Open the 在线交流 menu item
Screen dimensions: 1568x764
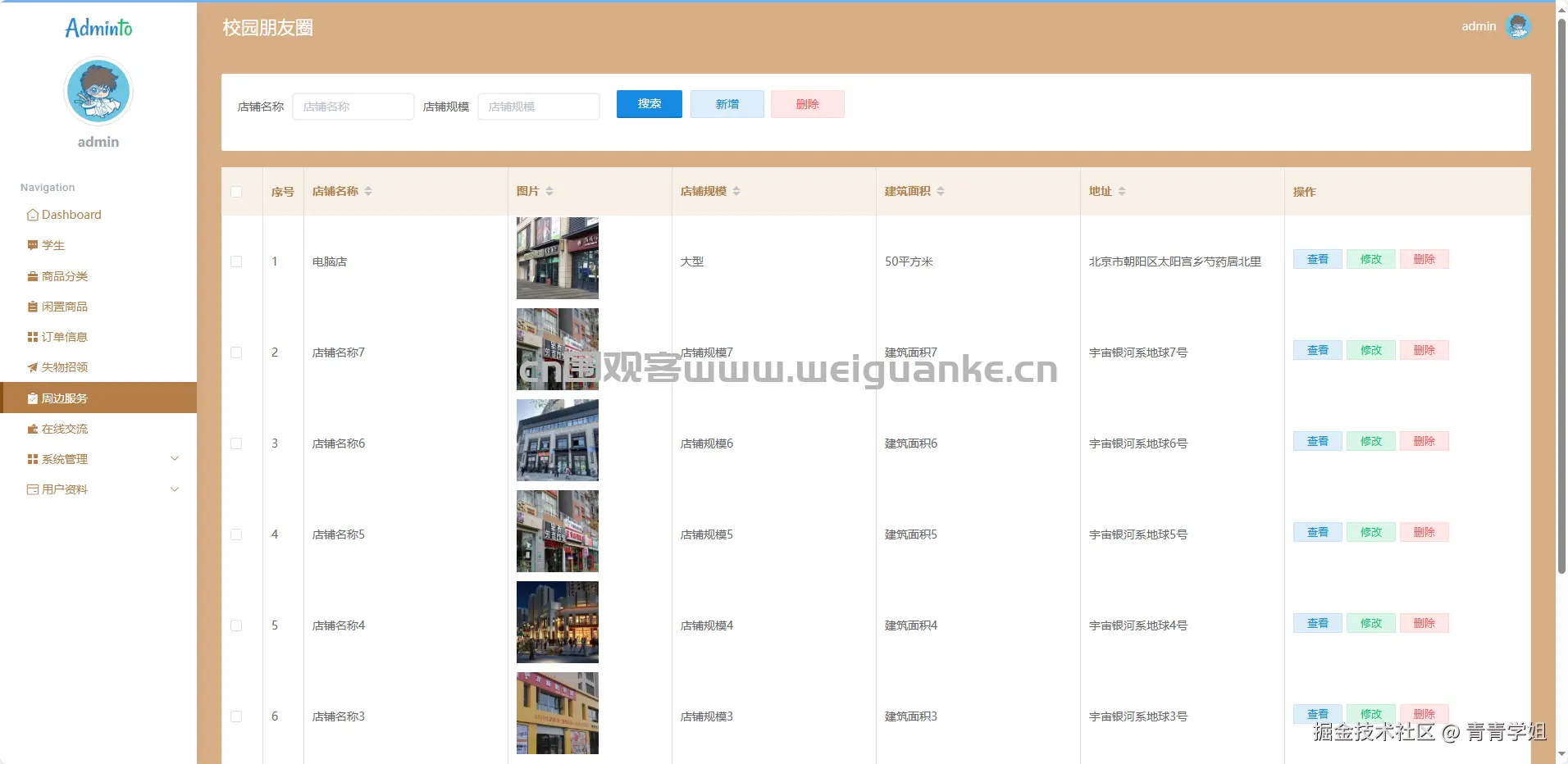coord(98,429)
